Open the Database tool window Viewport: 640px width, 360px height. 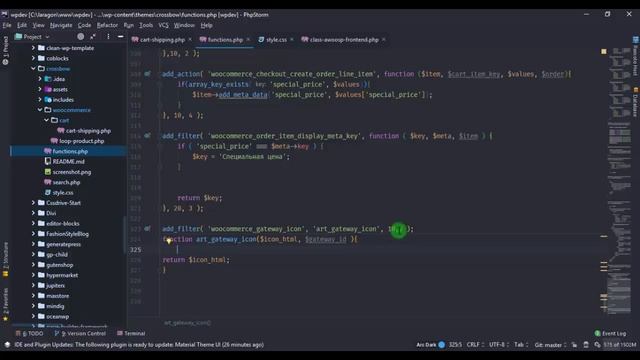pos(636,101)
